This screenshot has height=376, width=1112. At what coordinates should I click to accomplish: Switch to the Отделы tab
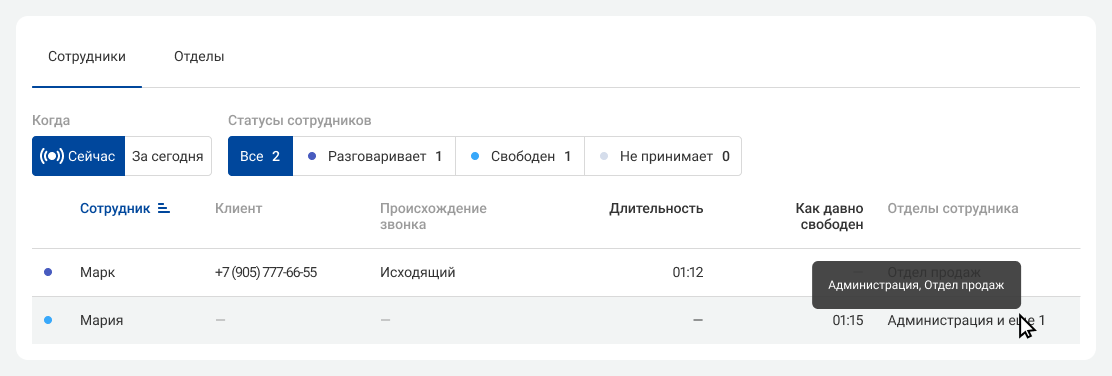pos(199,57)
